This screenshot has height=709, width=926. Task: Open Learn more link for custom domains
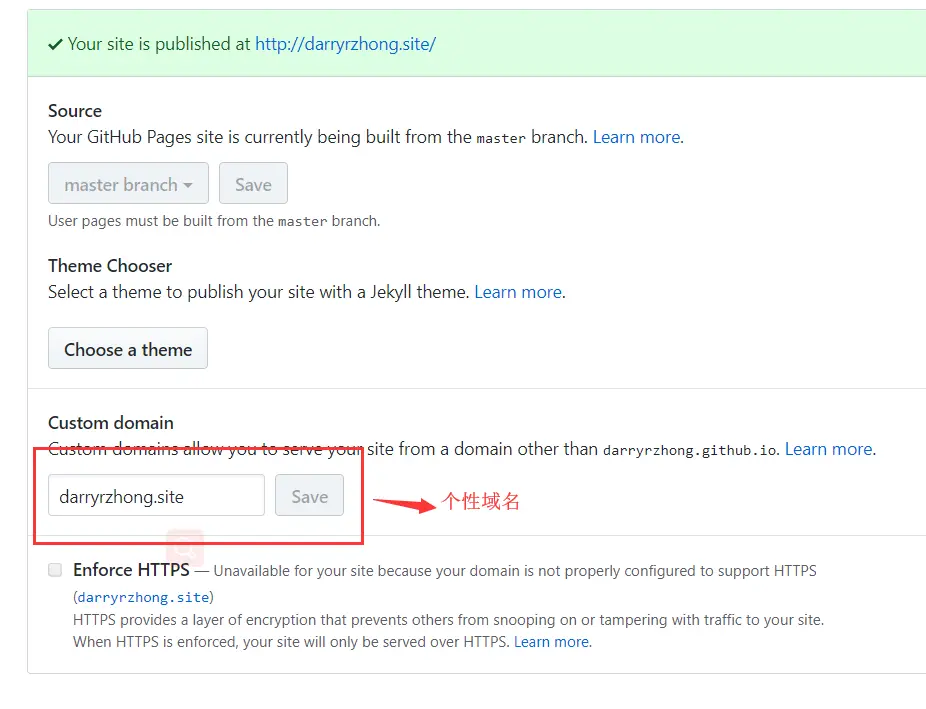pyautogui.click(x=829, y=449)
